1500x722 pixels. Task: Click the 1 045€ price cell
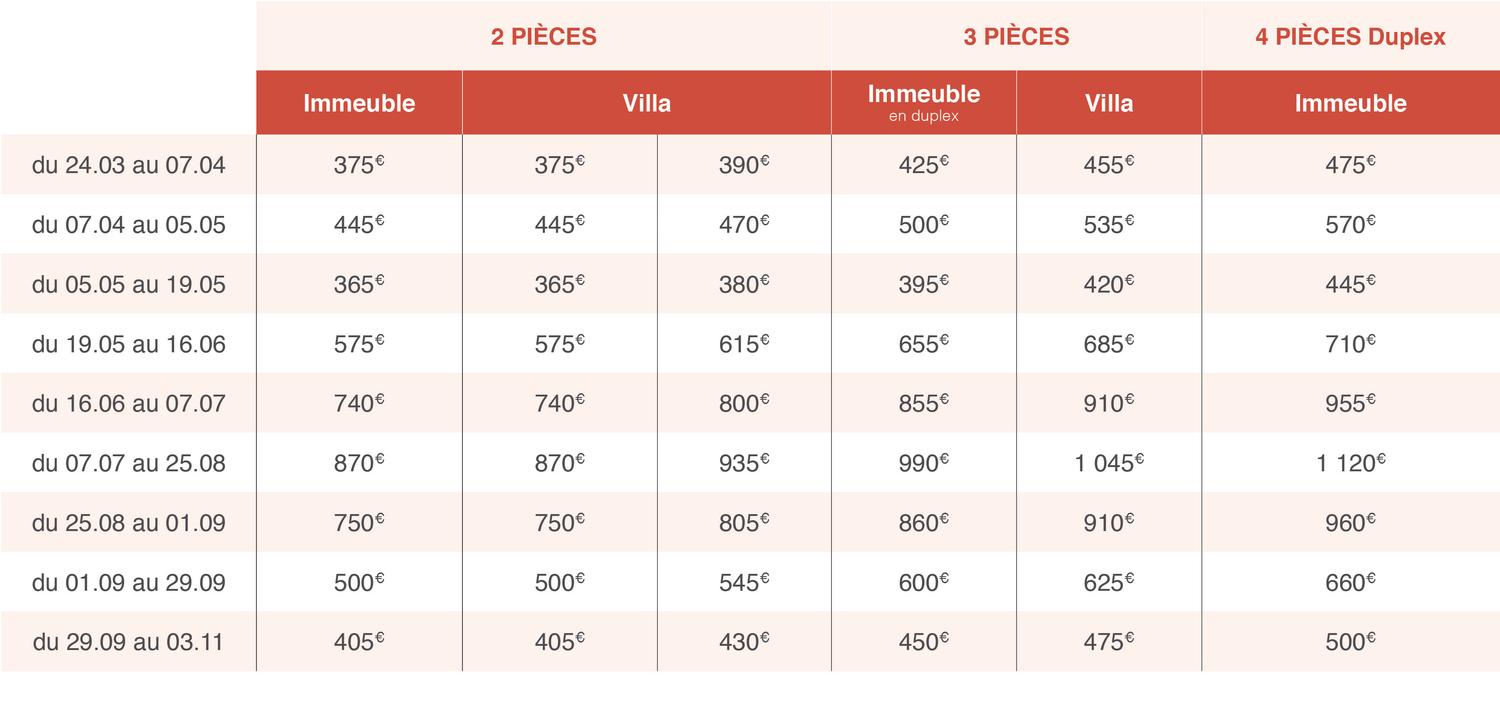pos(1109,463)
